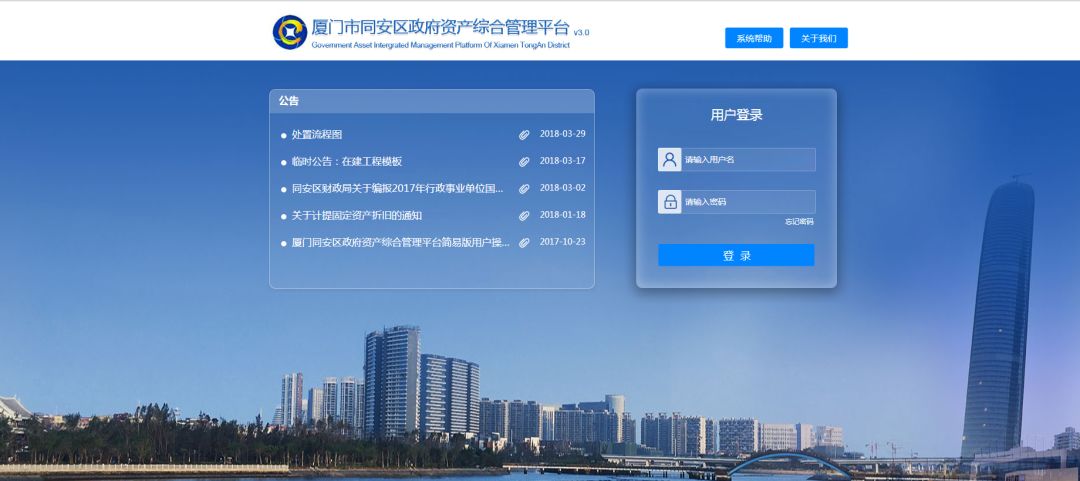Focus the 请输入用户名 username field
The image size is (1080, 481).
pos(747,160)
